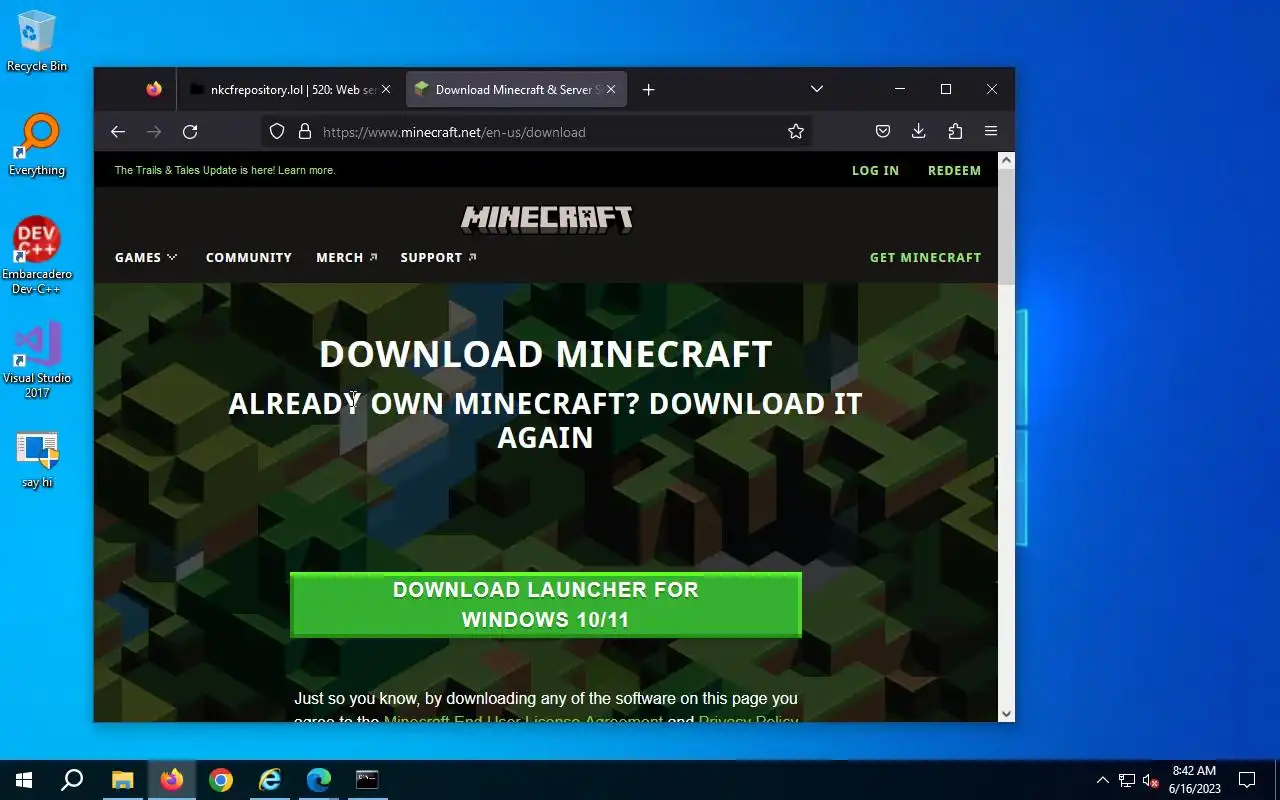This screenshot has height=800, width=1280.
Task: Click the page scrollbar down arrow
Action: (1006, 714)
